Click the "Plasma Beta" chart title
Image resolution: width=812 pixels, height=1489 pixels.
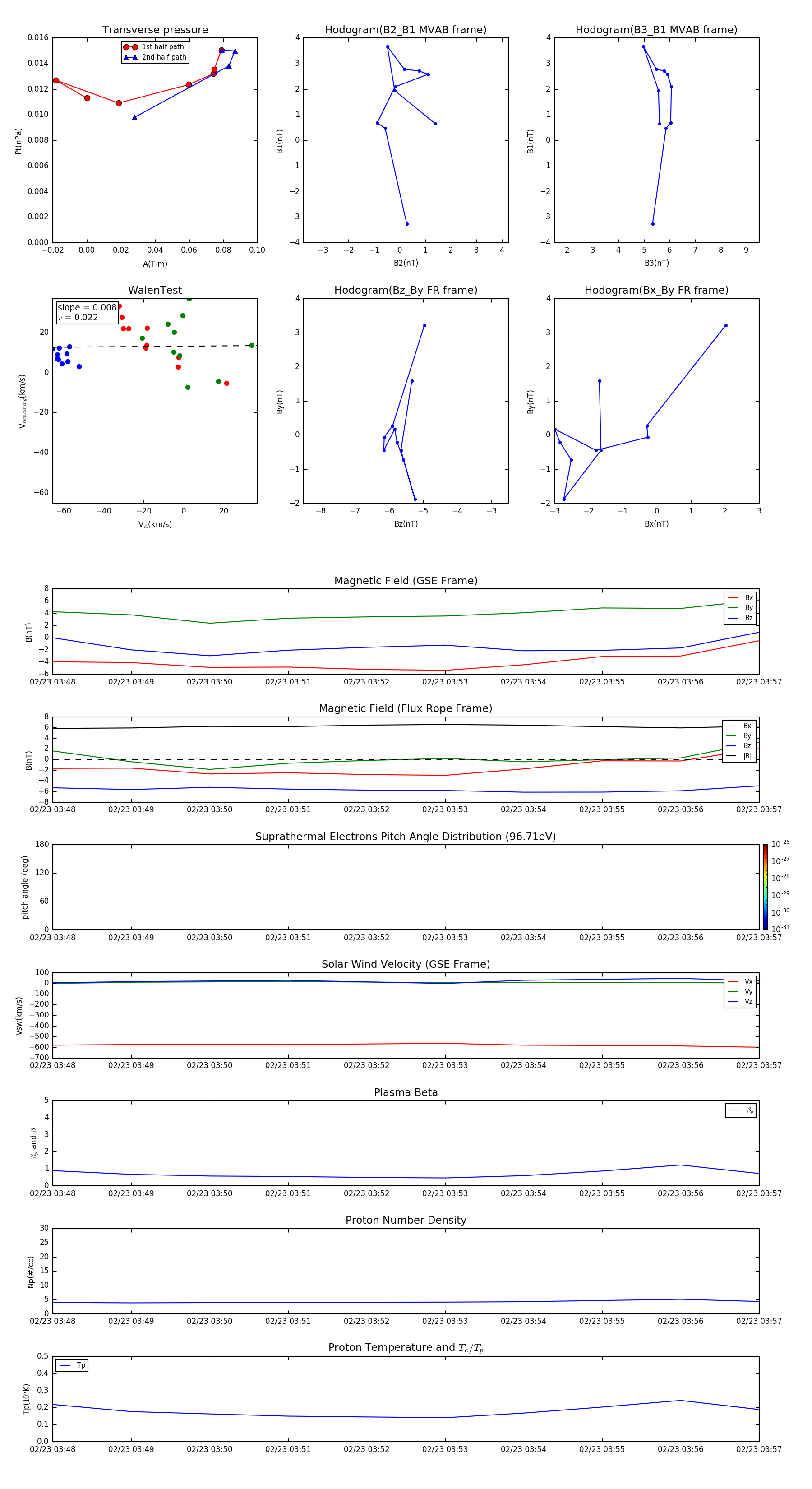[406, 1092]
